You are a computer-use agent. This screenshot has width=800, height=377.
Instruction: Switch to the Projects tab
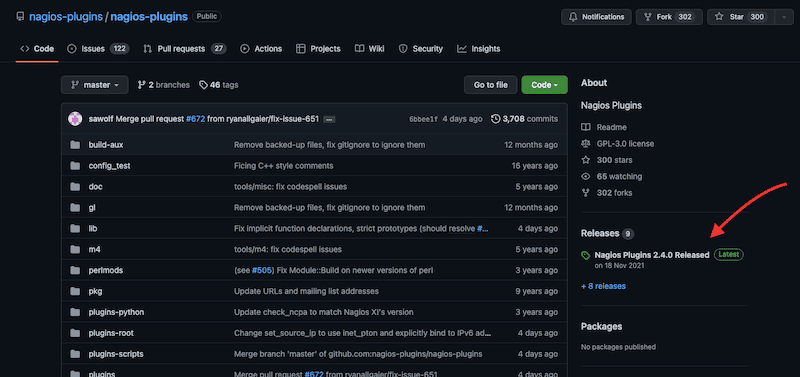[318, 49]
